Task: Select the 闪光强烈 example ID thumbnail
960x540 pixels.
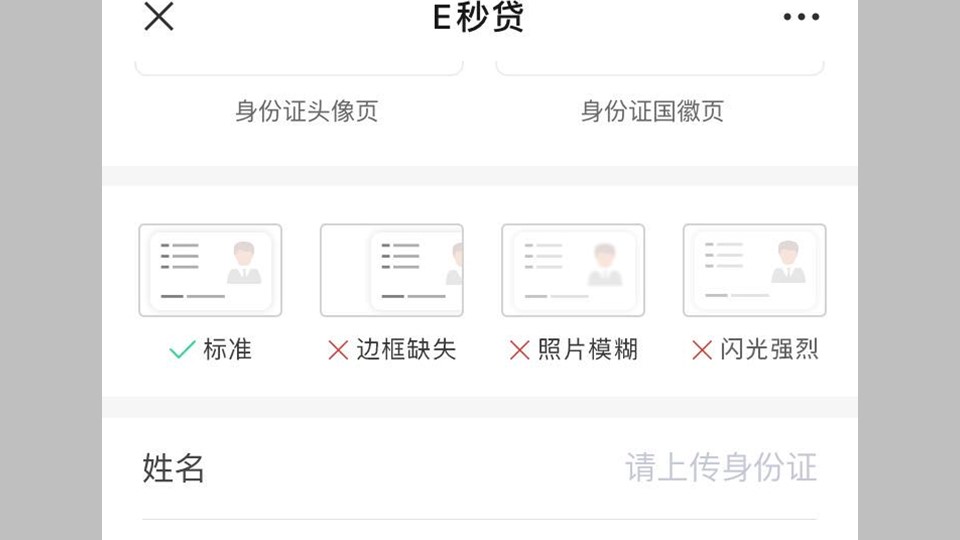Action: (754, 270)
